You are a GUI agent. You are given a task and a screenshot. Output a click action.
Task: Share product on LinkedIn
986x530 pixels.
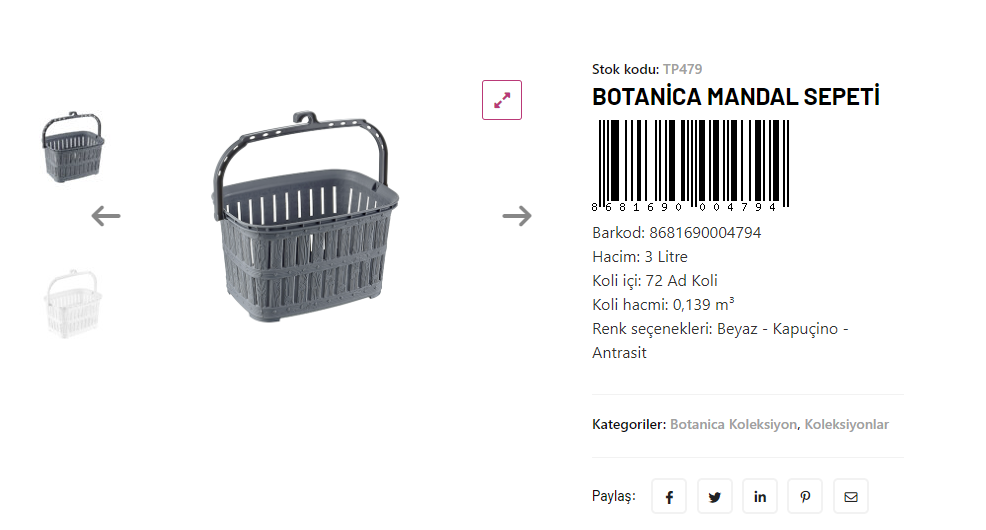[760, 497]
